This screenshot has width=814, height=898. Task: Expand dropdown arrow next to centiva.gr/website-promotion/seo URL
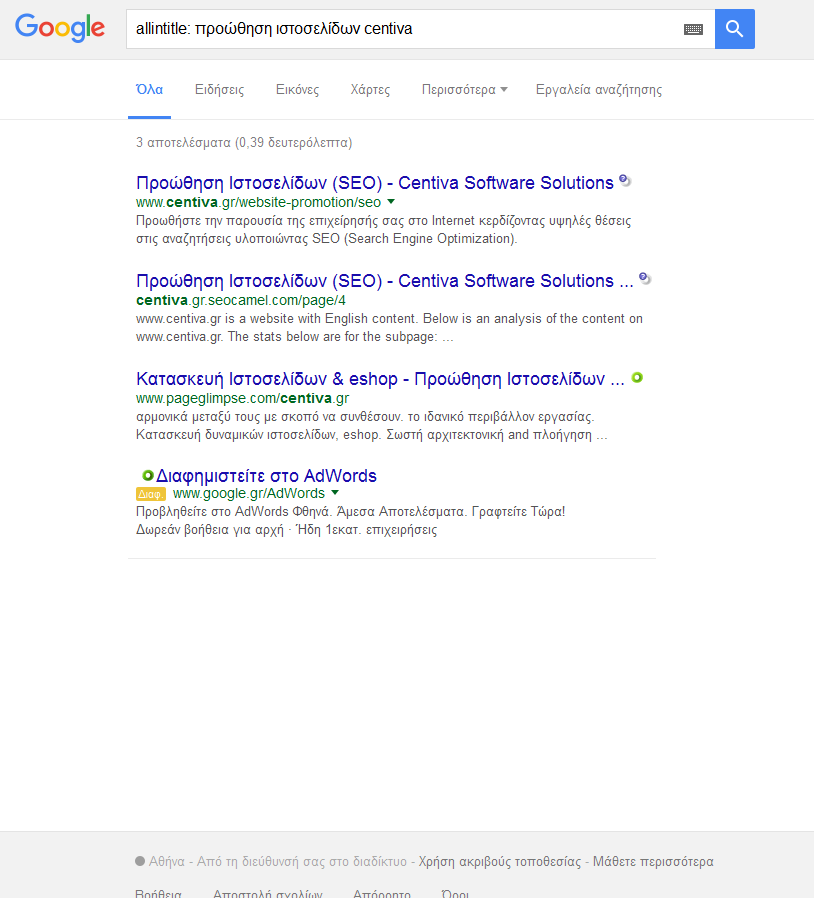391,202
